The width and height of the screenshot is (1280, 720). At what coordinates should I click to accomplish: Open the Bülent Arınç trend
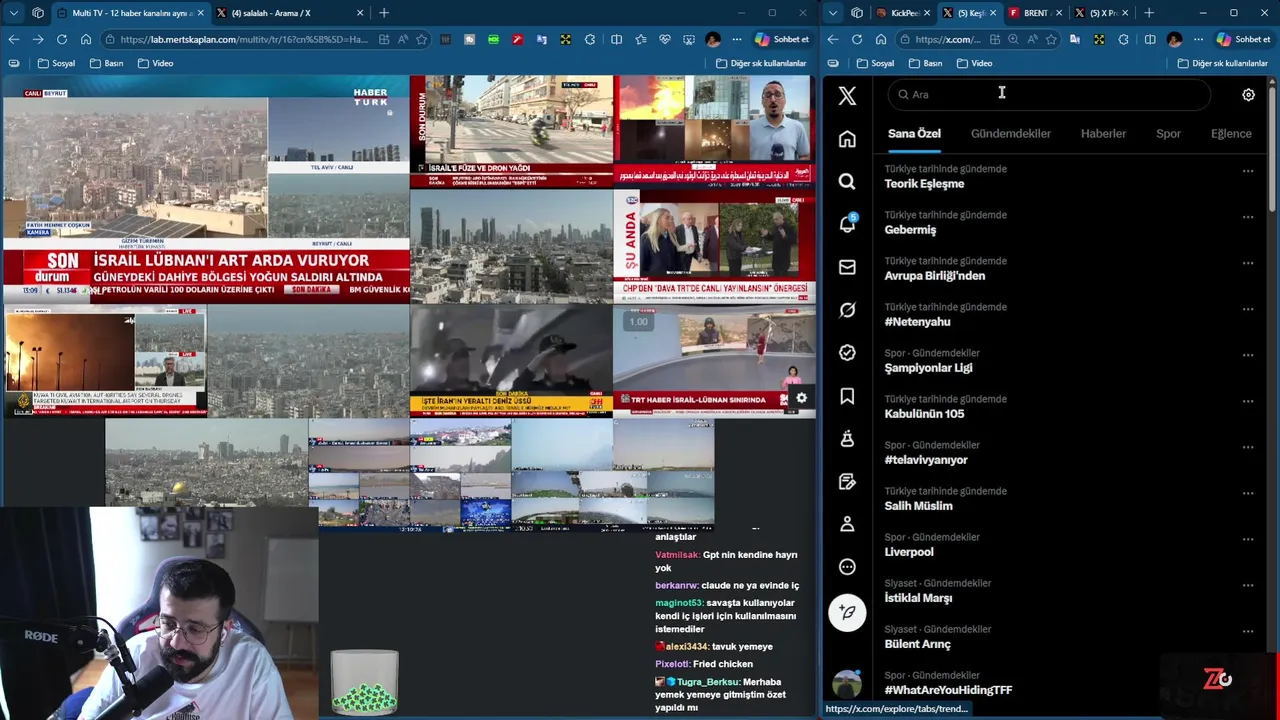point(917,644)
